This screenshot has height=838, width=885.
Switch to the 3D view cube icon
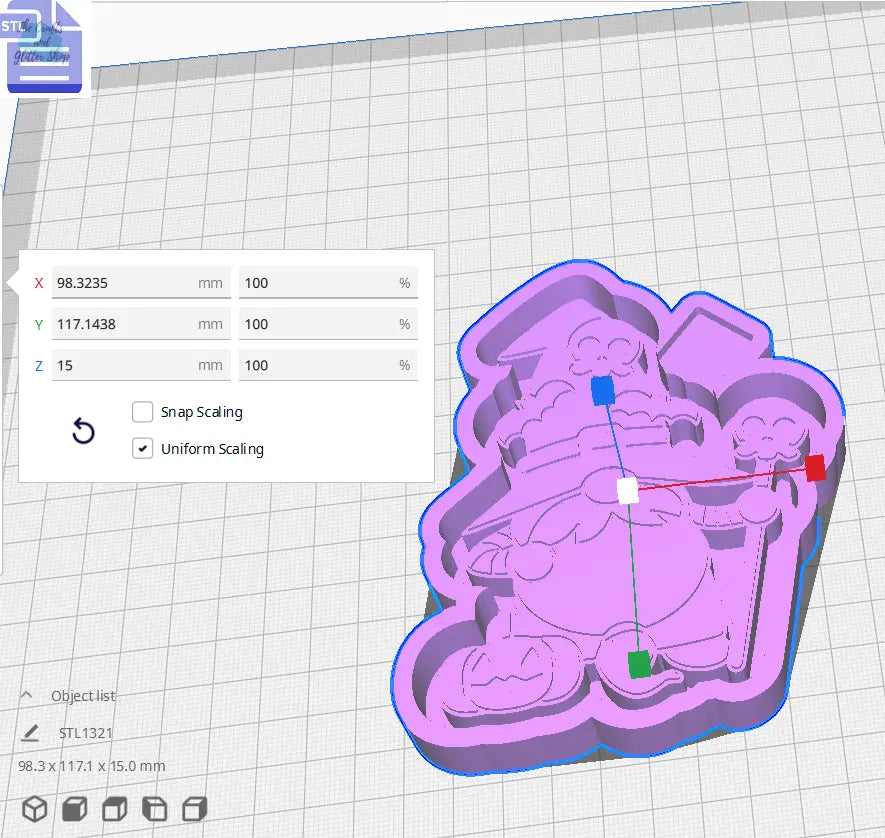click(x=34, y=809)
